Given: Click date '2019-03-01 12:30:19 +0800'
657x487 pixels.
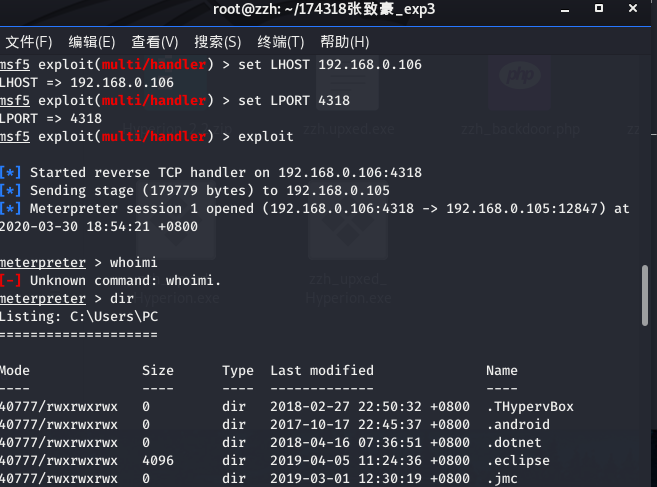Looking at the screenshot, I should click(370, 479).
